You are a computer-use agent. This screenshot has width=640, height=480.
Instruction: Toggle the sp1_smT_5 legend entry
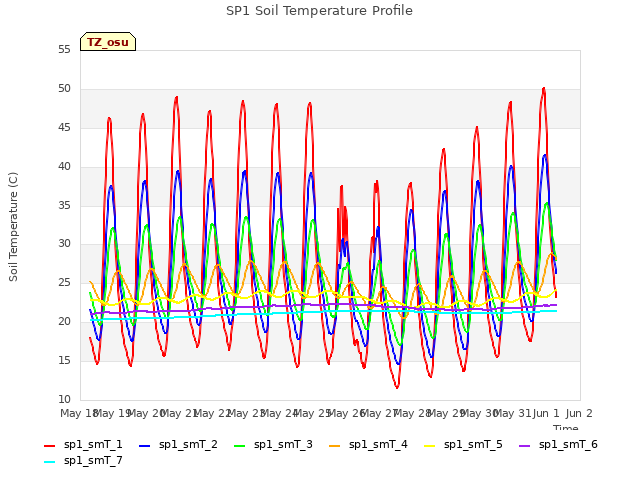pos(463,444)
